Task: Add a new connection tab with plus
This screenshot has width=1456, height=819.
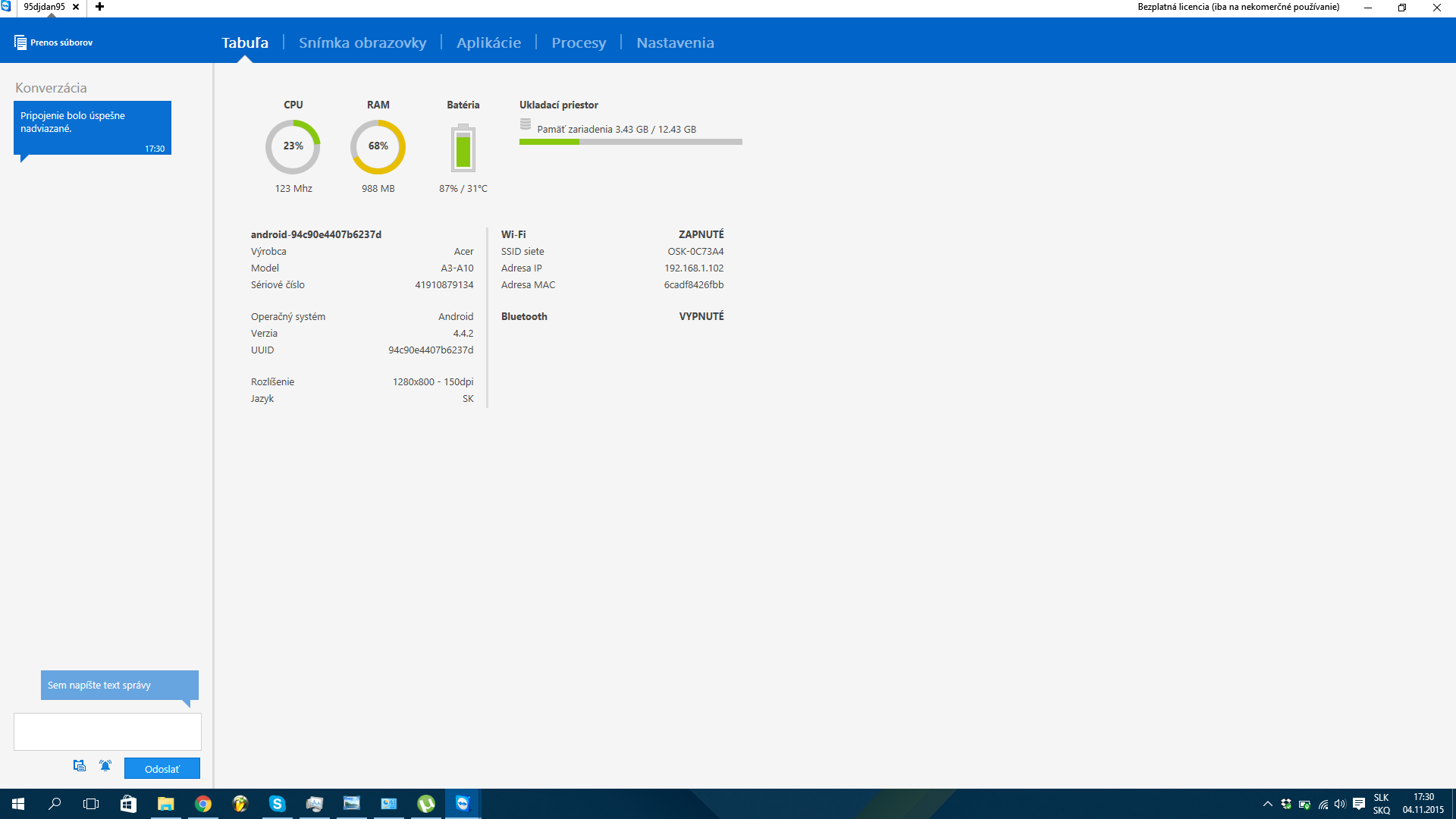Action: [x=99, y=7]
